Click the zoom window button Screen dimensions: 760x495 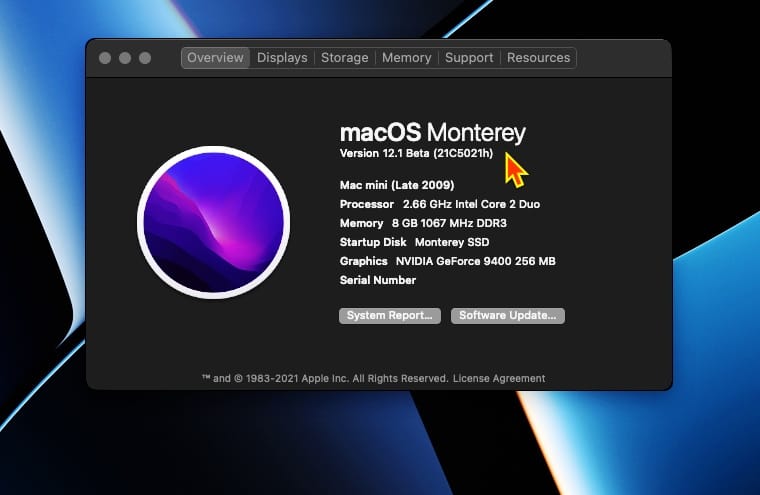point(145,58)
